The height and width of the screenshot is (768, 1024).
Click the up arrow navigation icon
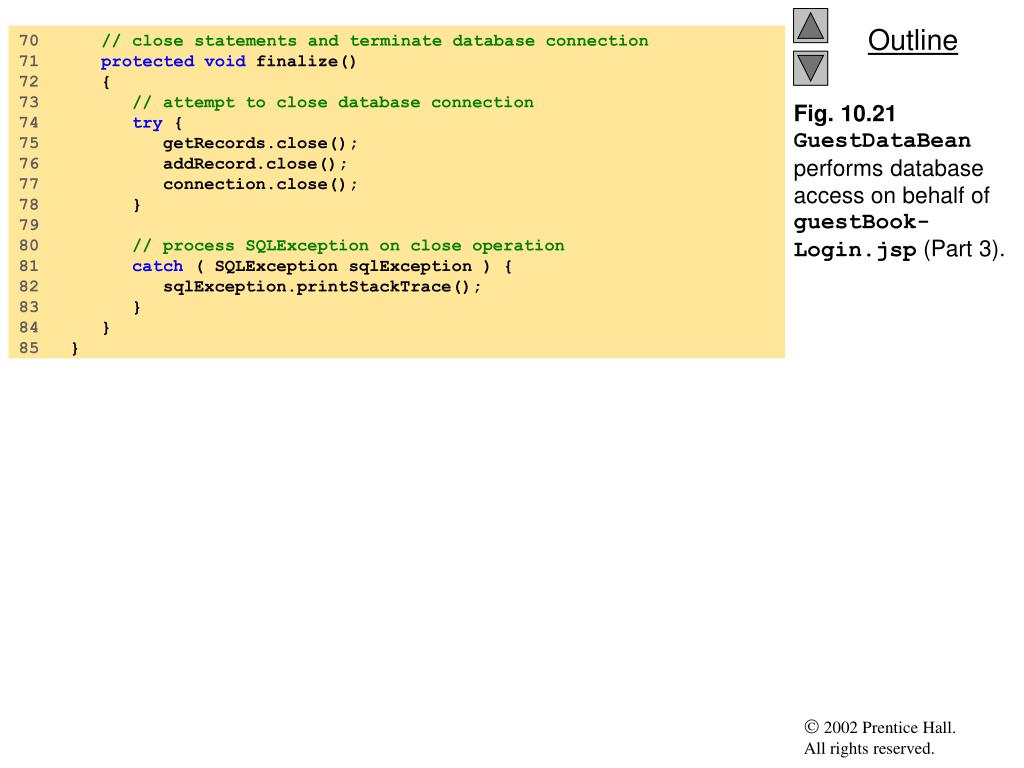pos(810,25)
